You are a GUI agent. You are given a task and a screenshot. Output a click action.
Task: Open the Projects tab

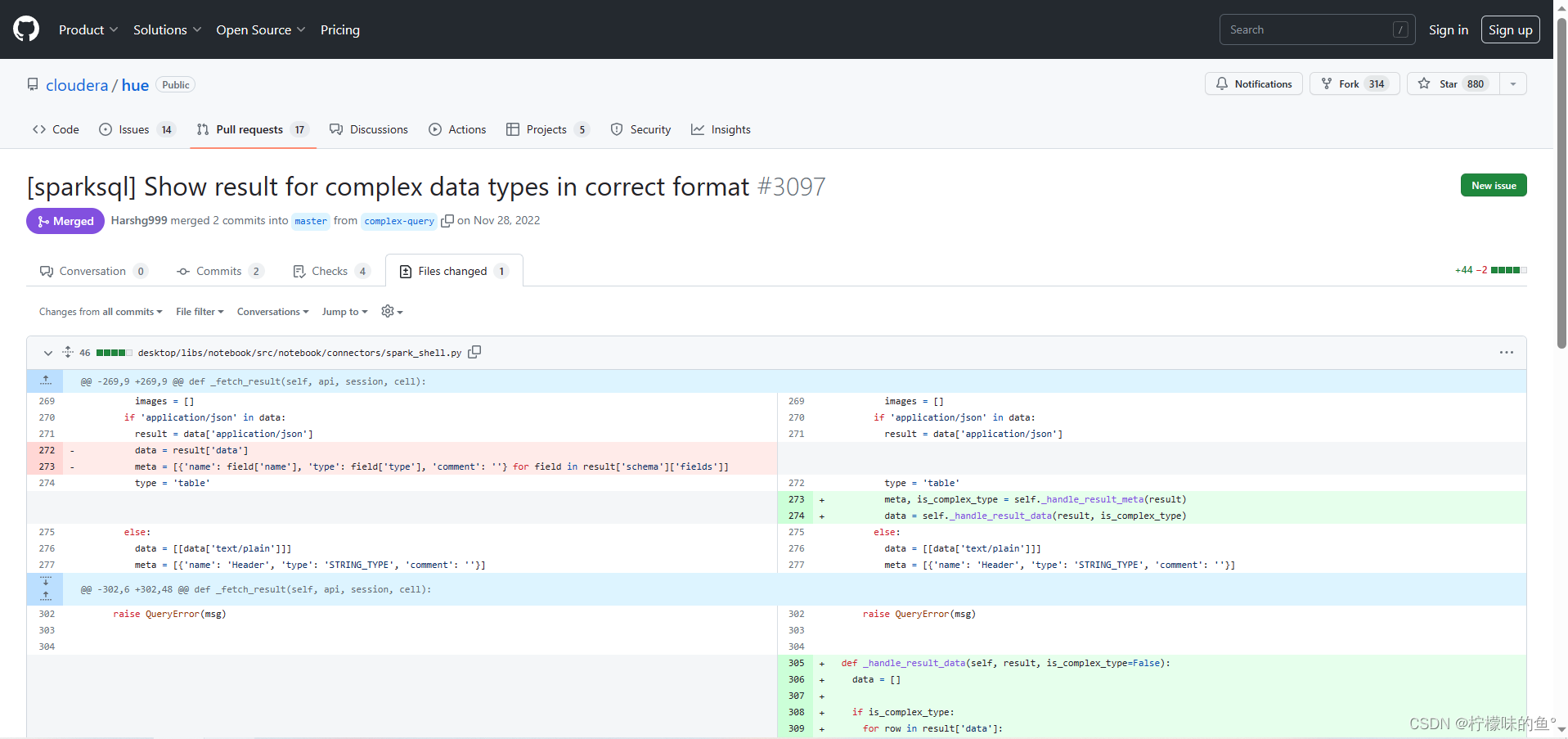coord(547,129)
